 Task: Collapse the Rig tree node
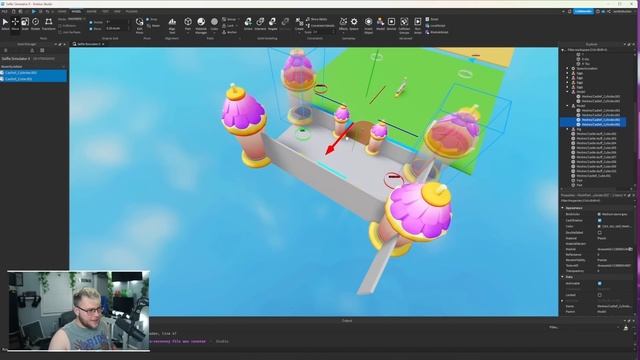567,129
